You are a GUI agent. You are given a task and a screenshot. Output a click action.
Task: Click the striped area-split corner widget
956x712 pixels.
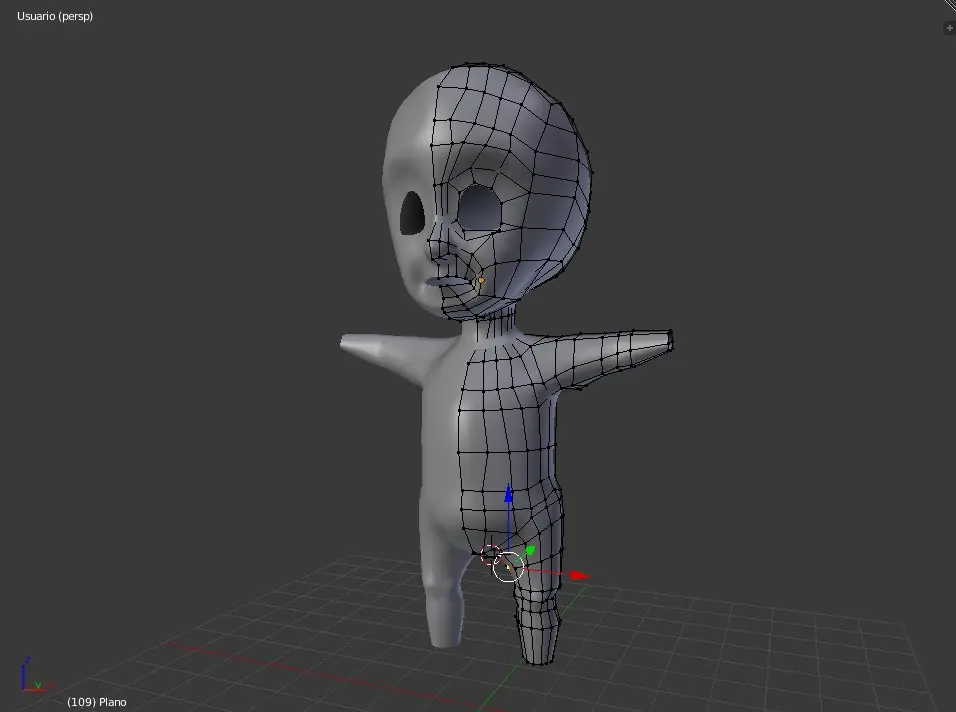949,6
